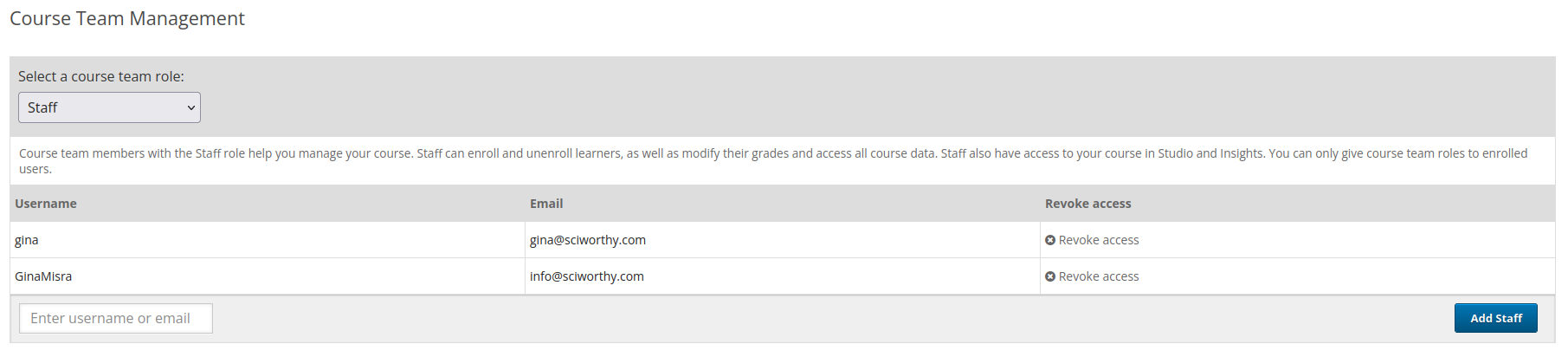Click the Username column header
Viewport: 1568px width, 357px height.
click(x=46, y=204)
